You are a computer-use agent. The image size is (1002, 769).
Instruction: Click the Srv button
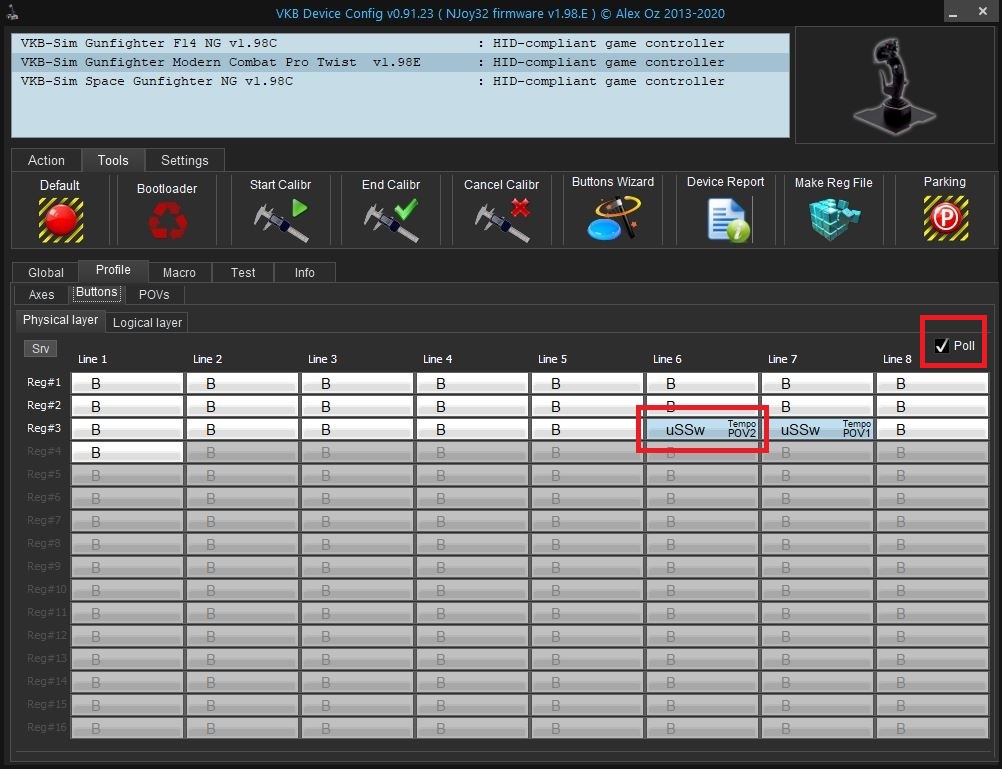[x=40, y=348]
